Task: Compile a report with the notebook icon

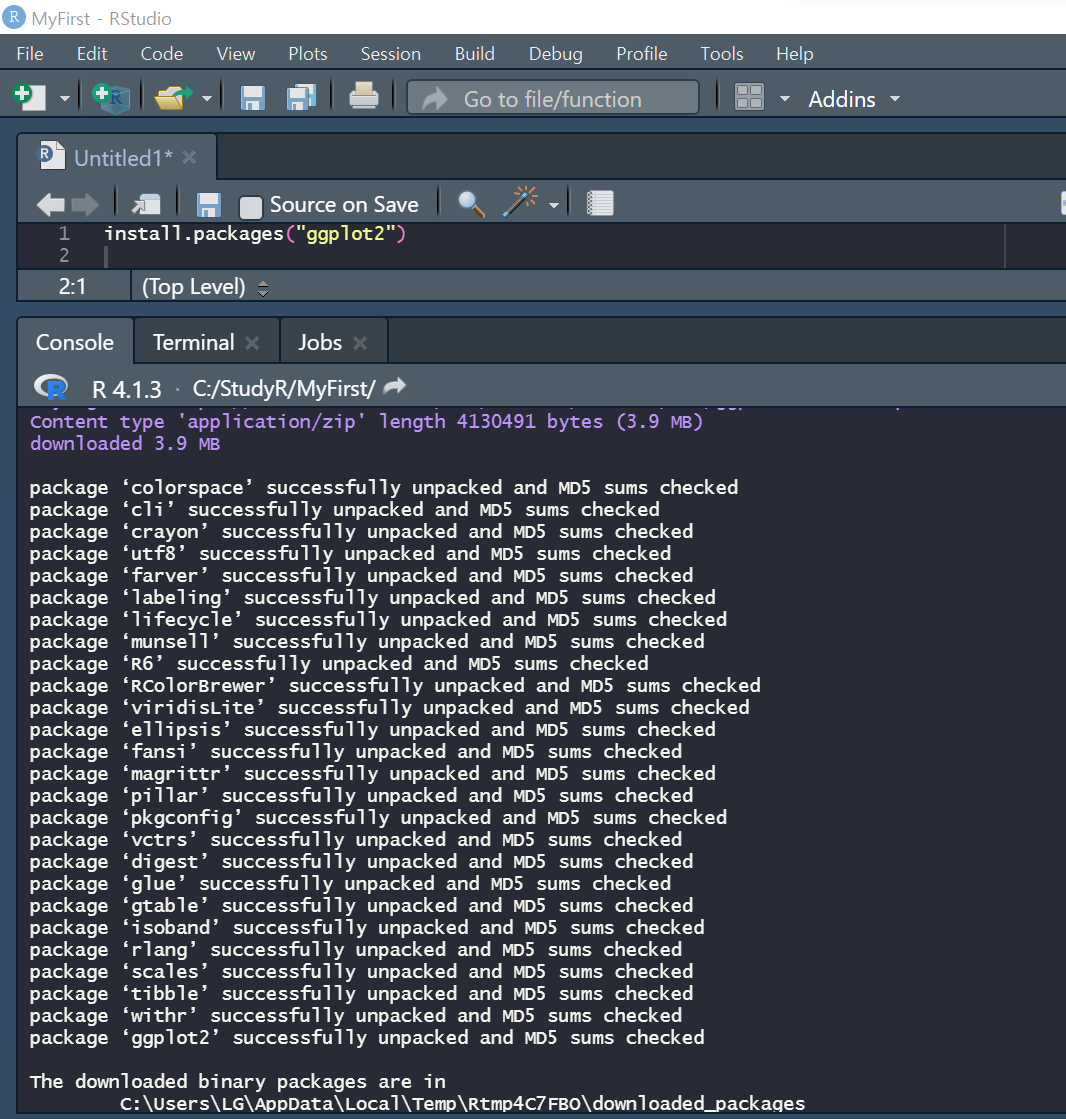Action: tap(600, 204)
